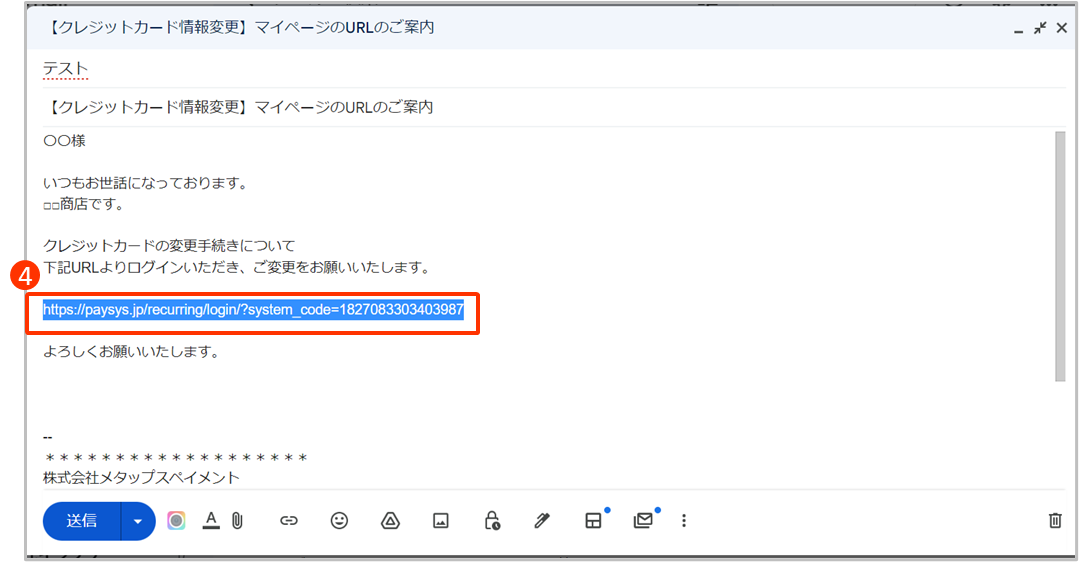1079x562 pixels.
Task: Toggle confidential mode lock icon
Action: click(x=491, y=521)
